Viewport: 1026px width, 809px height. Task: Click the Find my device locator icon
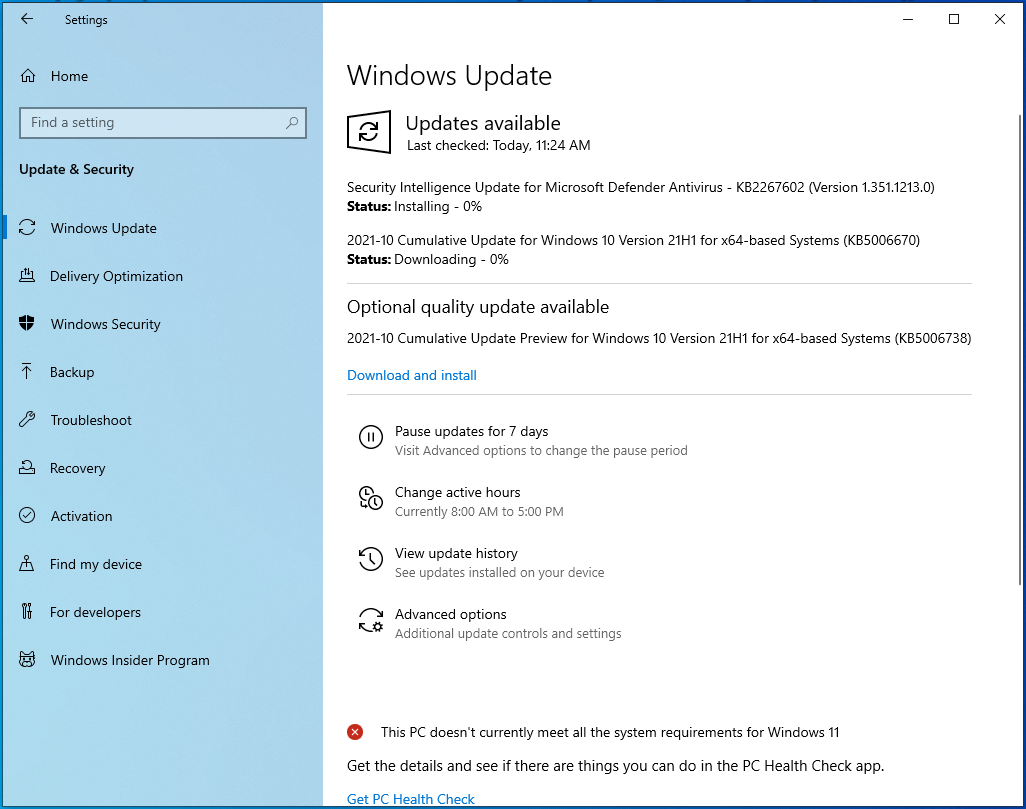[x=29, y=564]
